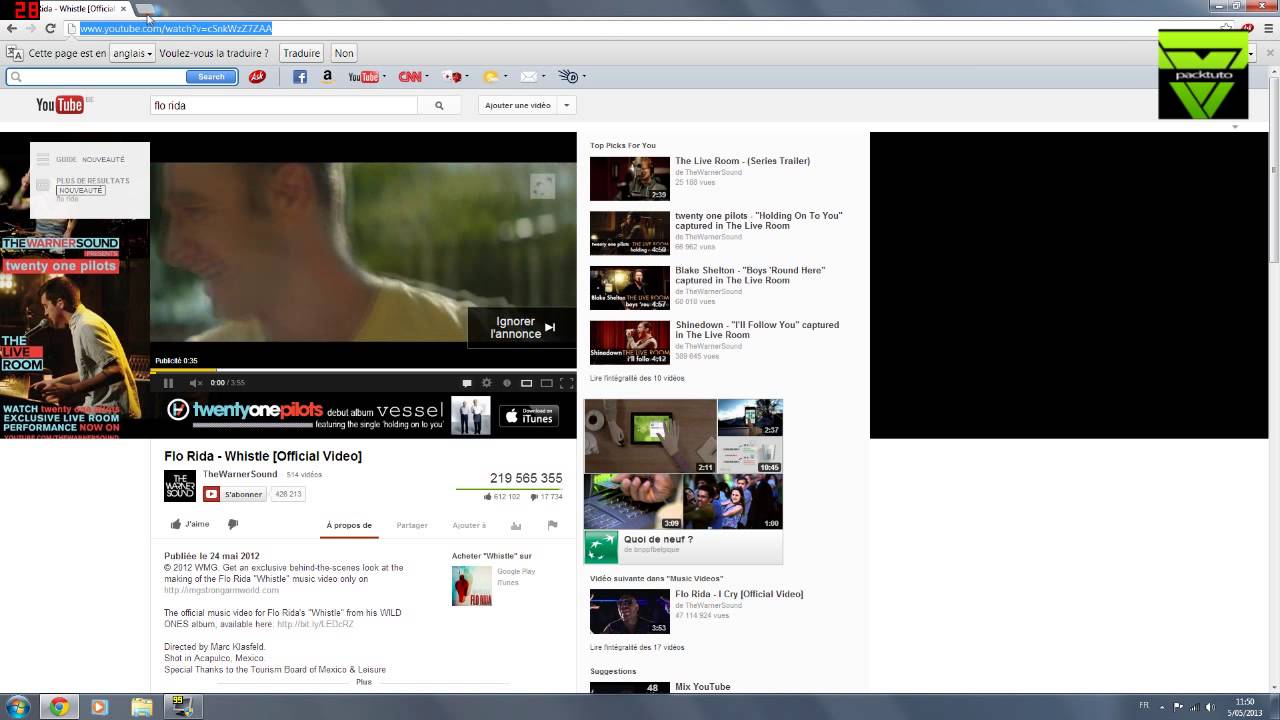The height and width of the screenshot is (720, 1280).
Task: Click the address bar URL
Action: [x=176, y=28]
